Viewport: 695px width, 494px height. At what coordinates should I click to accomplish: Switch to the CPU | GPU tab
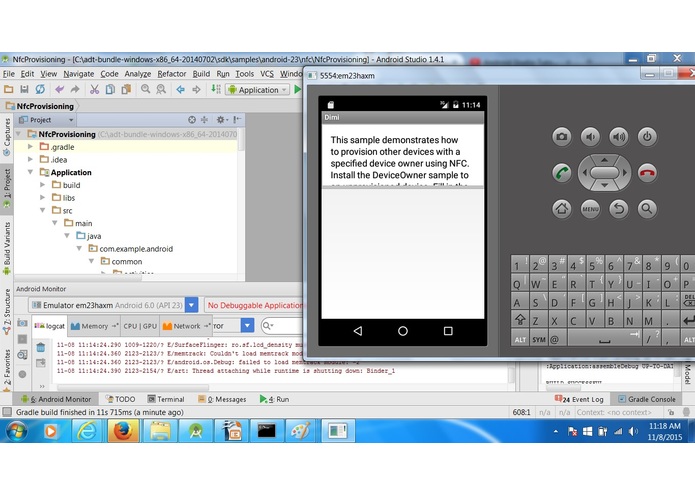point(140,326)
